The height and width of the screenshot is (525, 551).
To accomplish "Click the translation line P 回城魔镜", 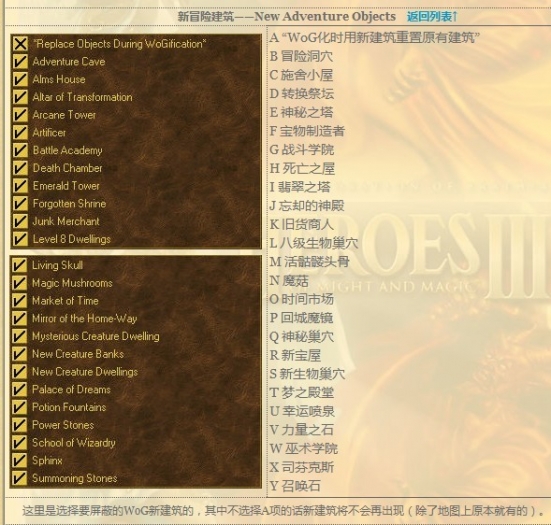I will coord(302,318).
